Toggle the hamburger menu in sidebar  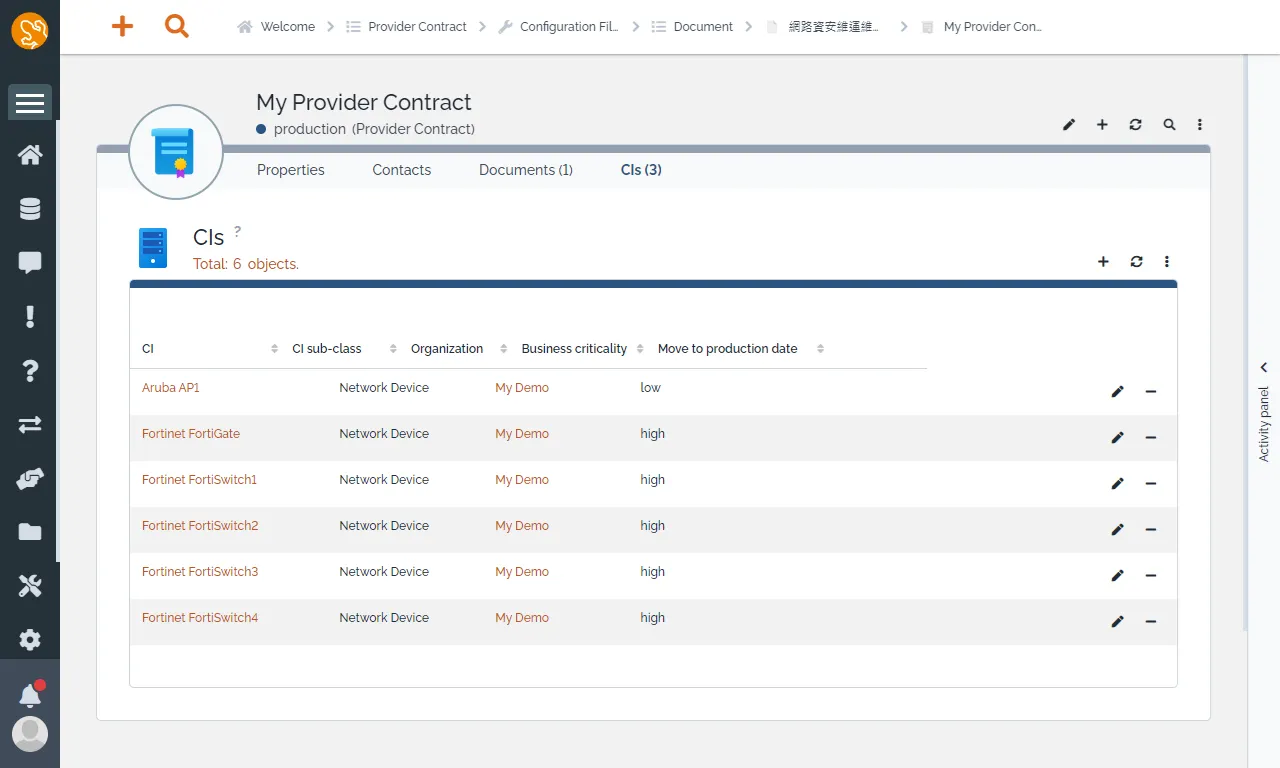point(30,103)
